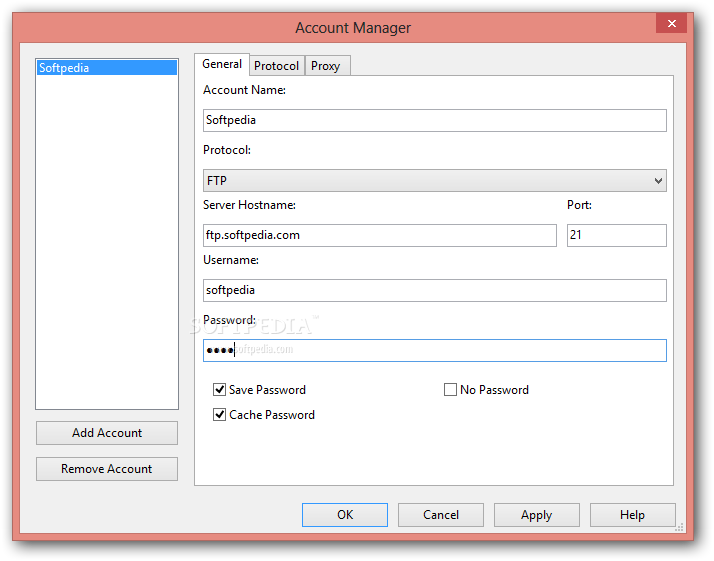
Task: Click the Server Hostname input field
Action: [x=380, y=235]
